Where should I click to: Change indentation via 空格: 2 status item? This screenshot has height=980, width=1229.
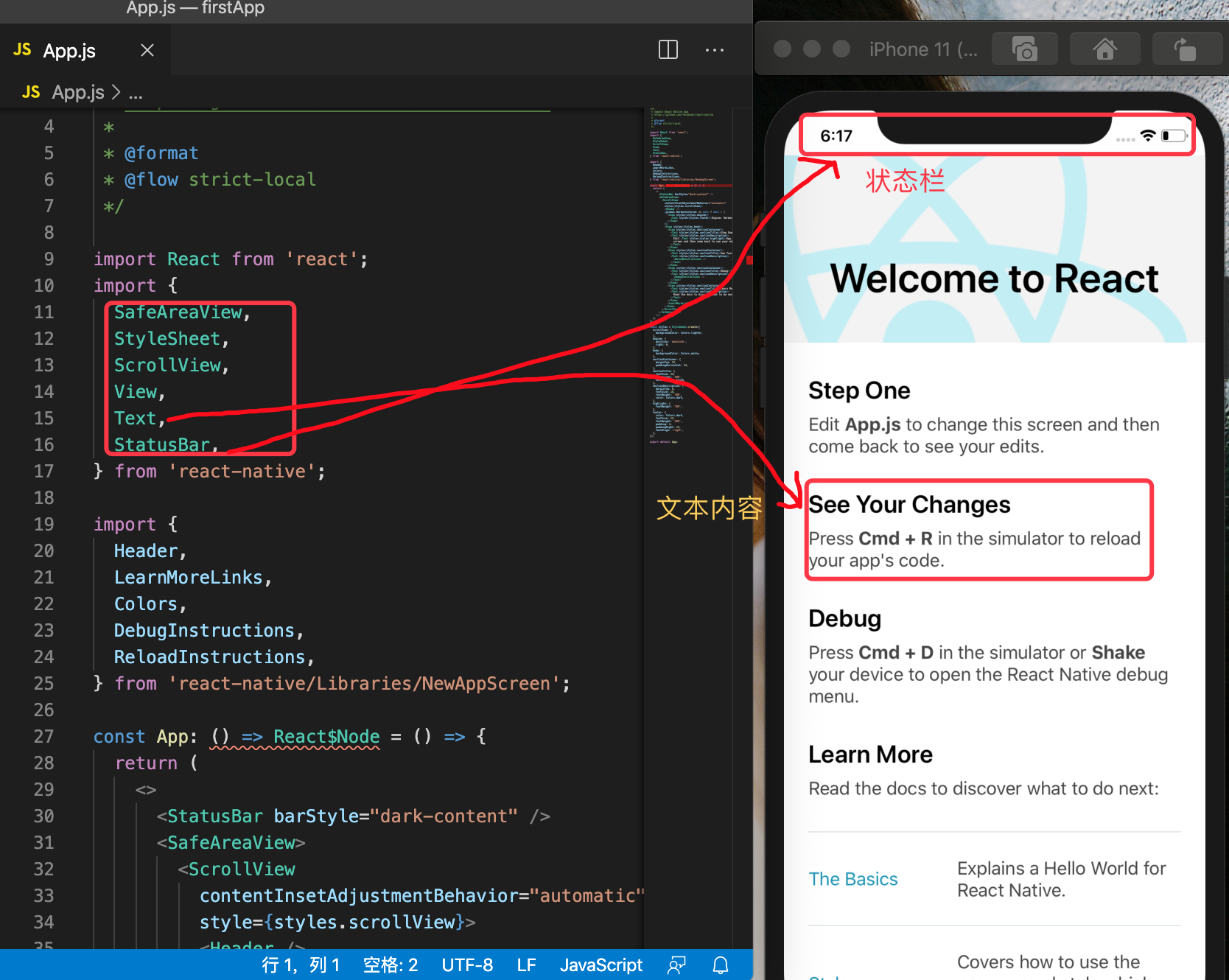coord(391,965)
